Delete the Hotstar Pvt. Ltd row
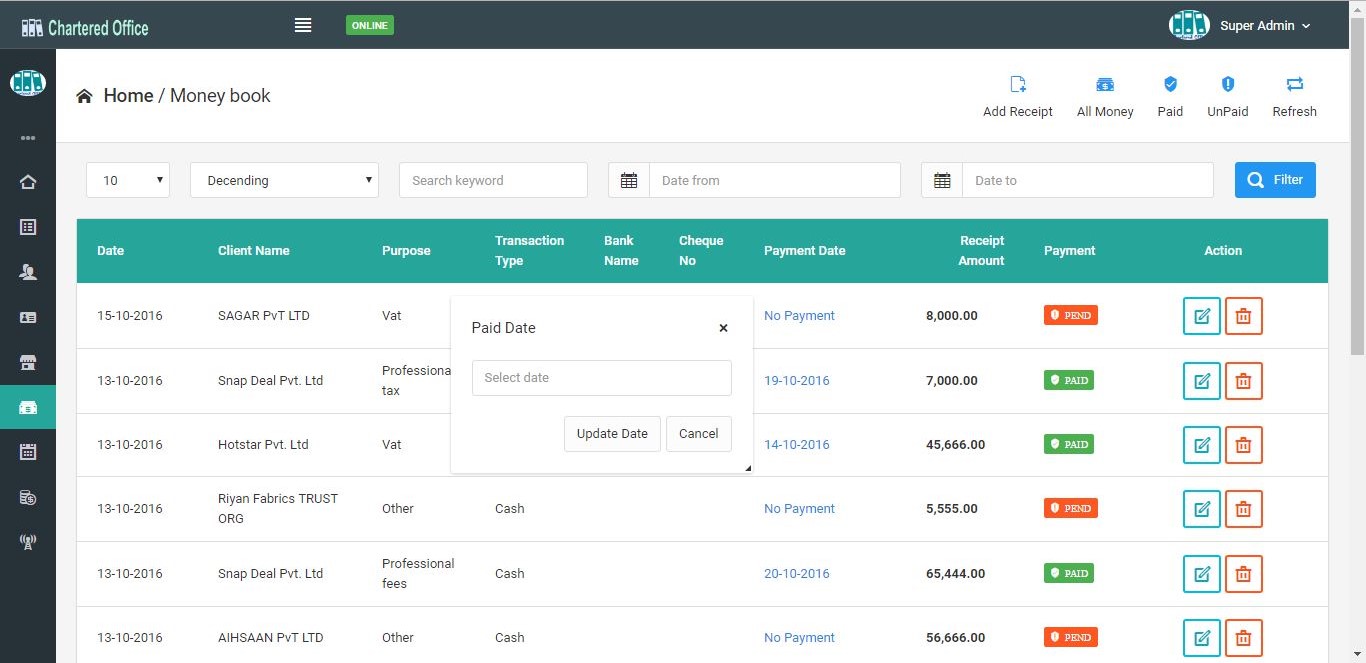Image resolution: width=1366 pixels, height=663 pixels. (1244, 445)
